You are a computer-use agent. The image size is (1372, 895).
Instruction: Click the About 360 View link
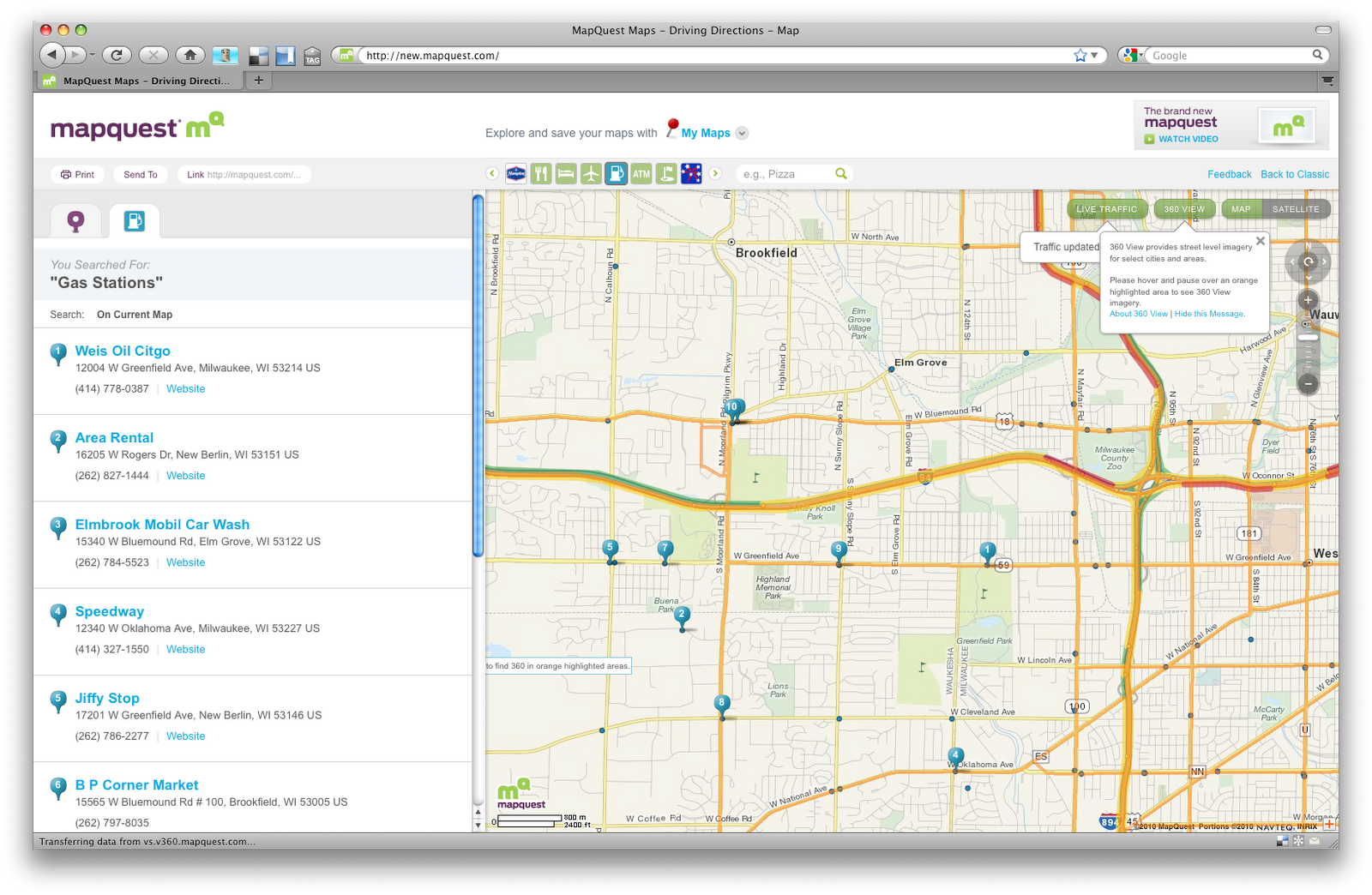1139,314
